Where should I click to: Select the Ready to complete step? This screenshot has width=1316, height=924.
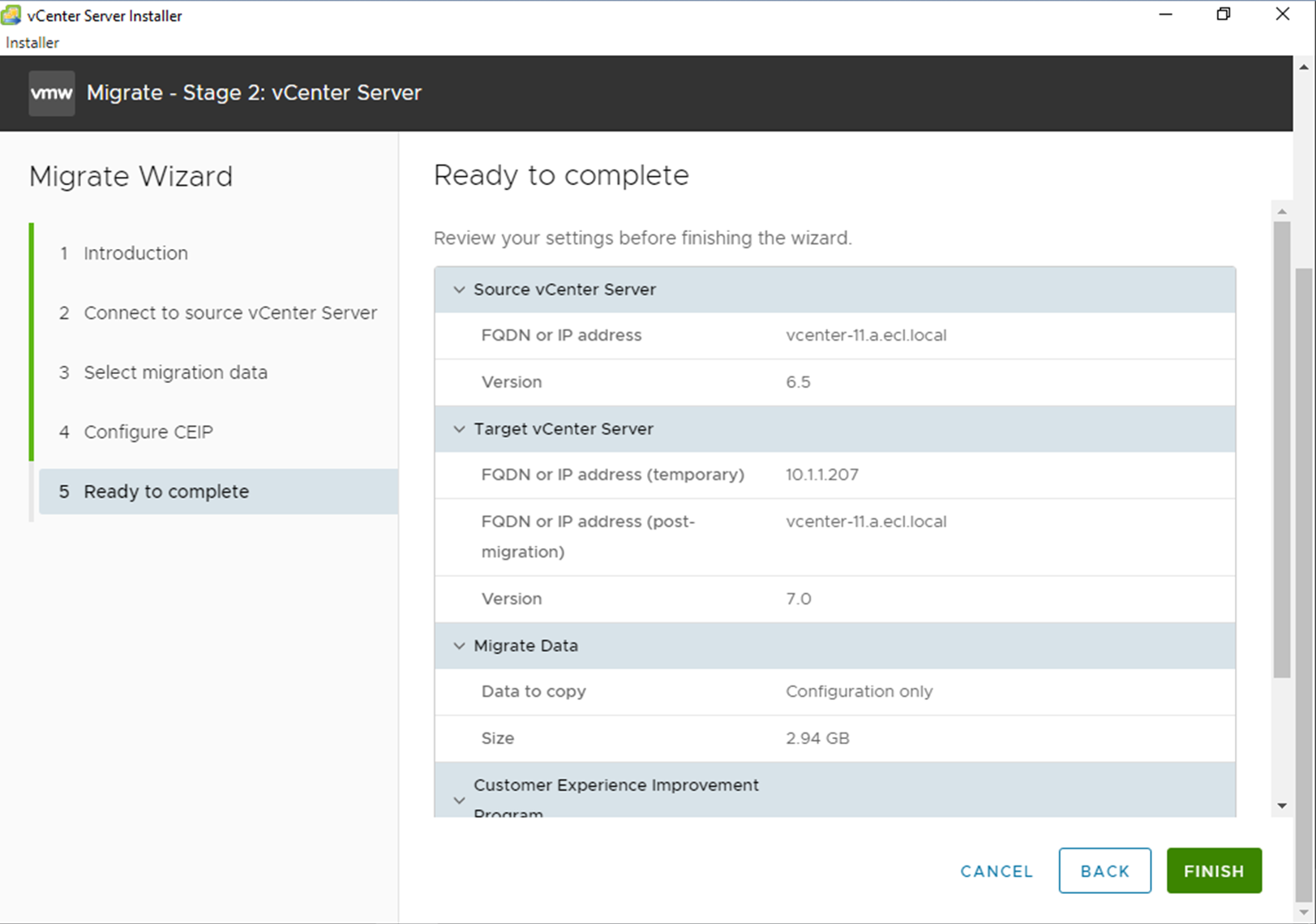218,492
